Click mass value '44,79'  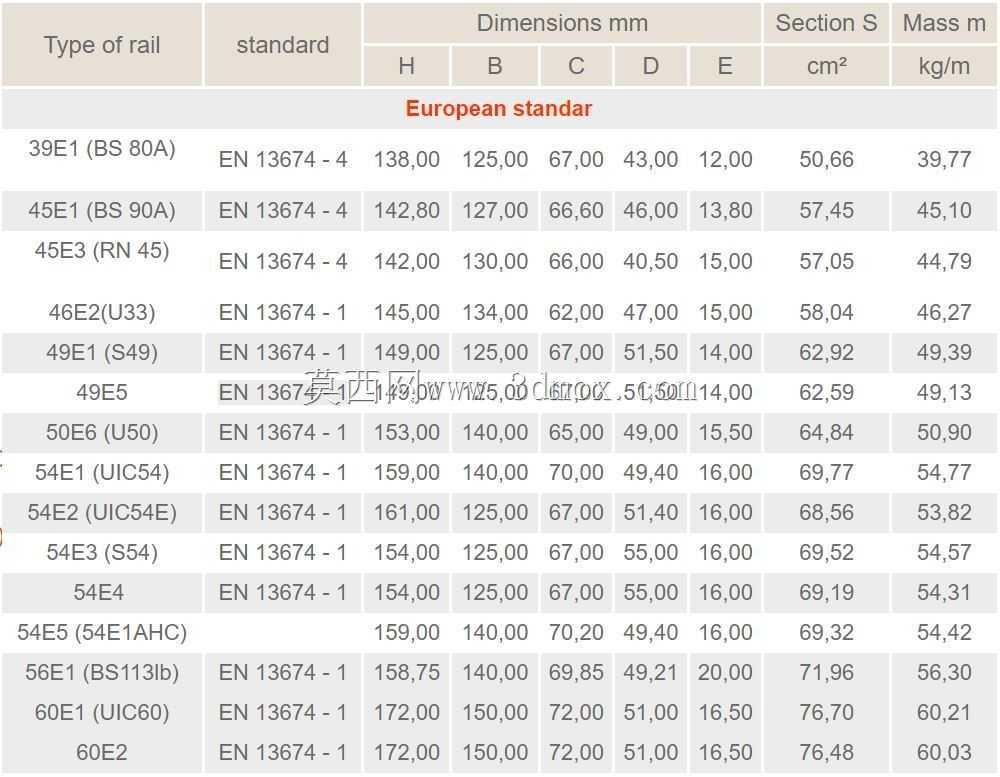944,261
